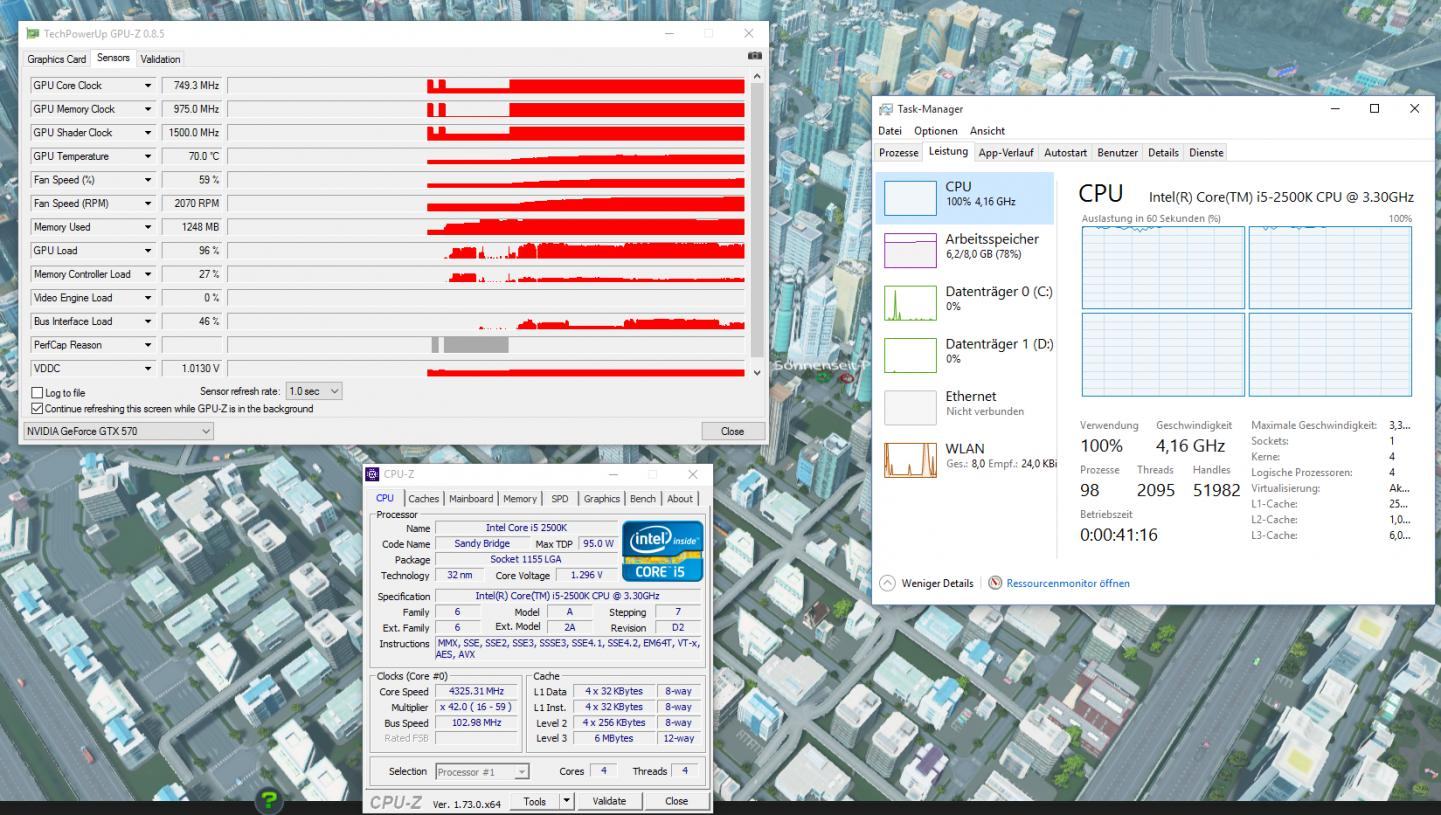The height and width of the screenshot is (815, 1441).
Task: Open the Optionen menu in Task-Manager
Action: point(935,131)
